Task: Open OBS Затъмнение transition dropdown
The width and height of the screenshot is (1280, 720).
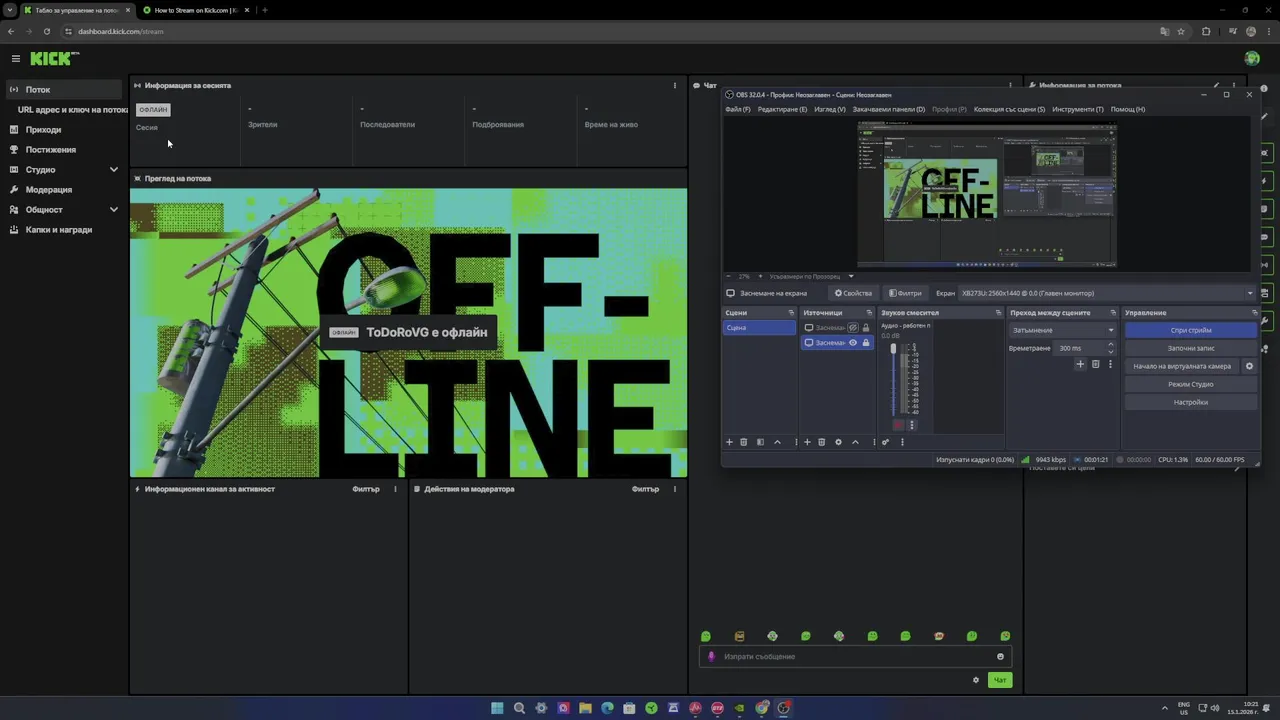Action: pyautogui.click(x=1062, y=330)
